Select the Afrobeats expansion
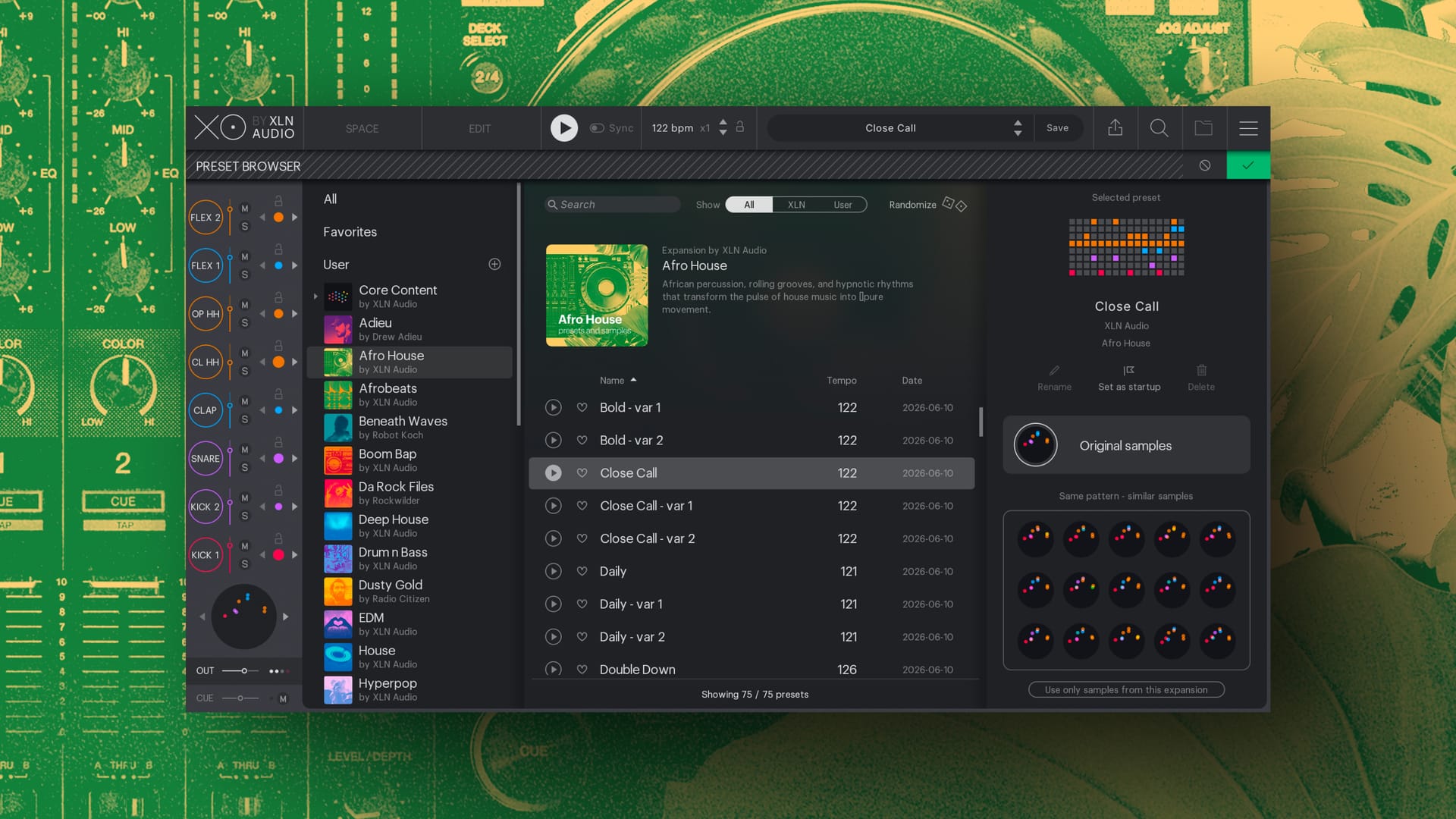The height and width of the screenshot is (819, 1456). pos(410,394)
